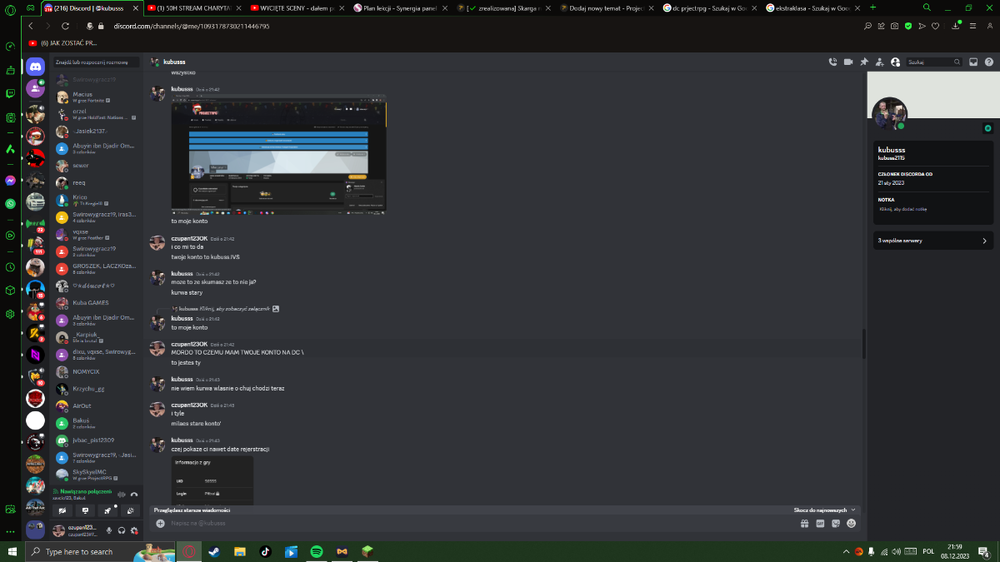Go to Discord home direct messages
1000x562 pixels.
pyautogui.click(x=36, y=66)
